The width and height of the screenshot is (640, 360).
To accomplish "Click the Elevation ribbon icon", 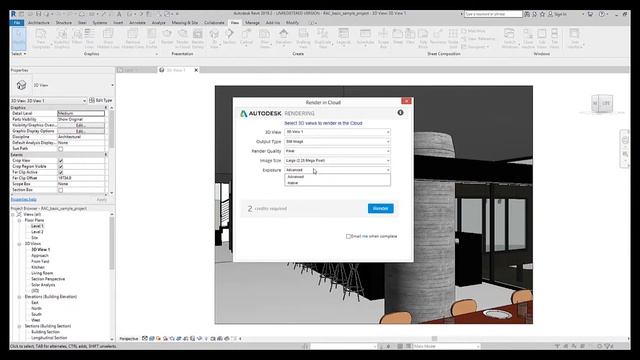I will coord(283,37).
